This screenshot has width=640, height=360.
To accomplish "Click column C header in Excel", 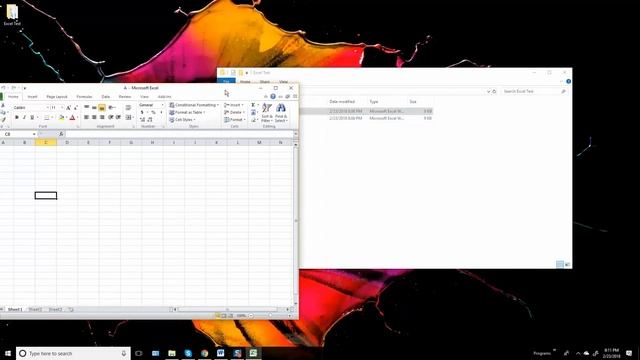I will (x=46, y=142).
